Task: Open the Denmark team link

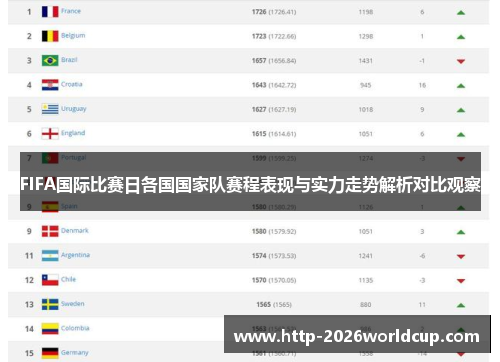Action: click(x=75, y=230)
